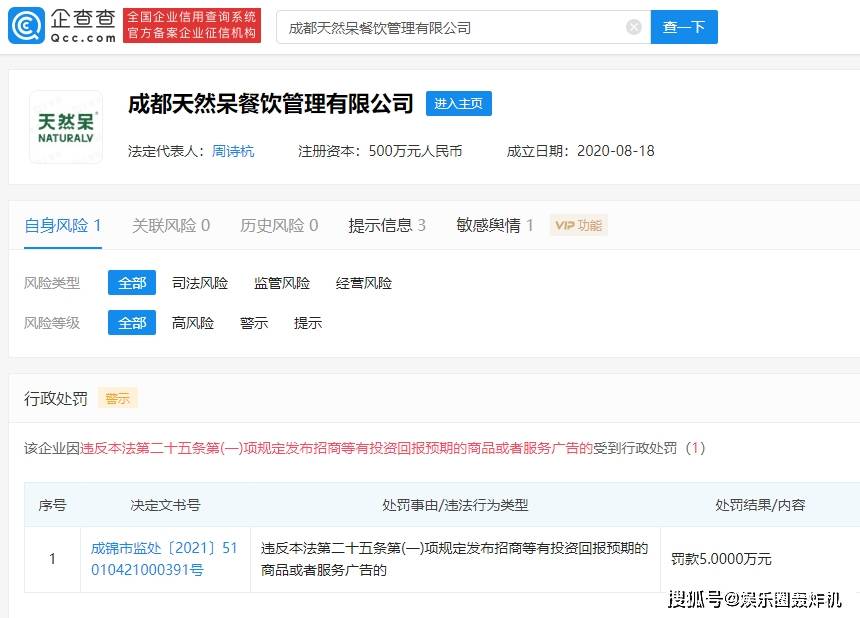Click the 查一下 search button
The image size is (860, 618).
[x=684, y=27]
